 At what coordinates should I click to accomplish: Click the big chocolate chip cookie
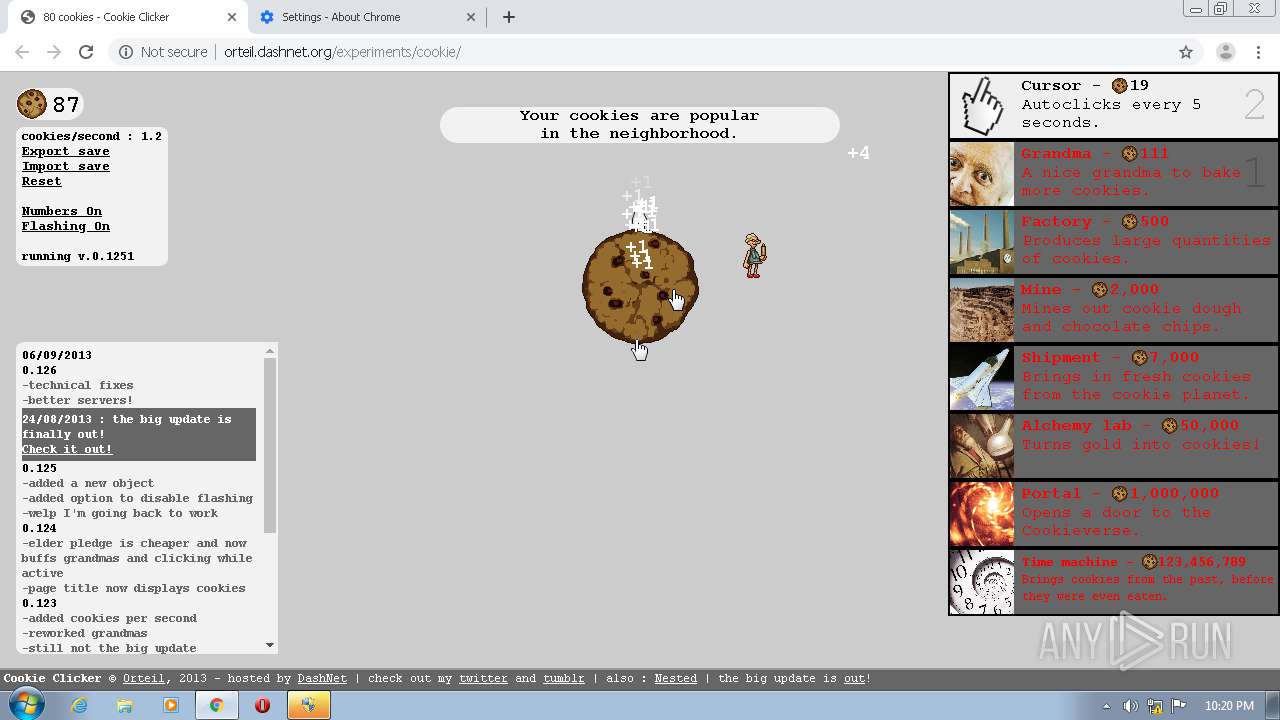(640, 286)
